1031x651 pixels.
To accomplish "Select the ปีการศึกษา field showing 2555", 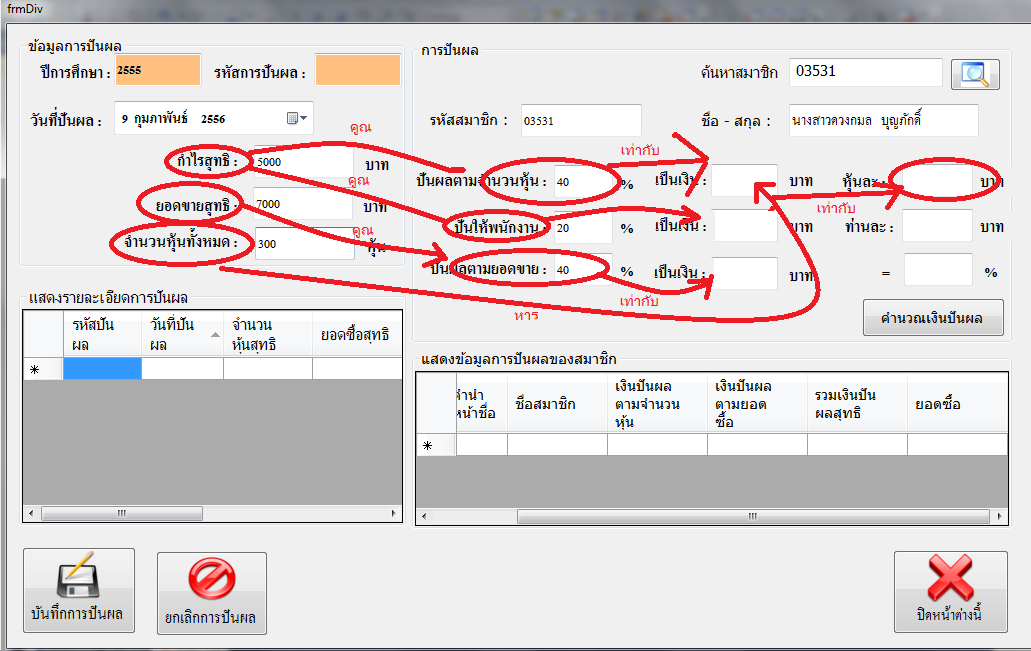I will point(158,70).
